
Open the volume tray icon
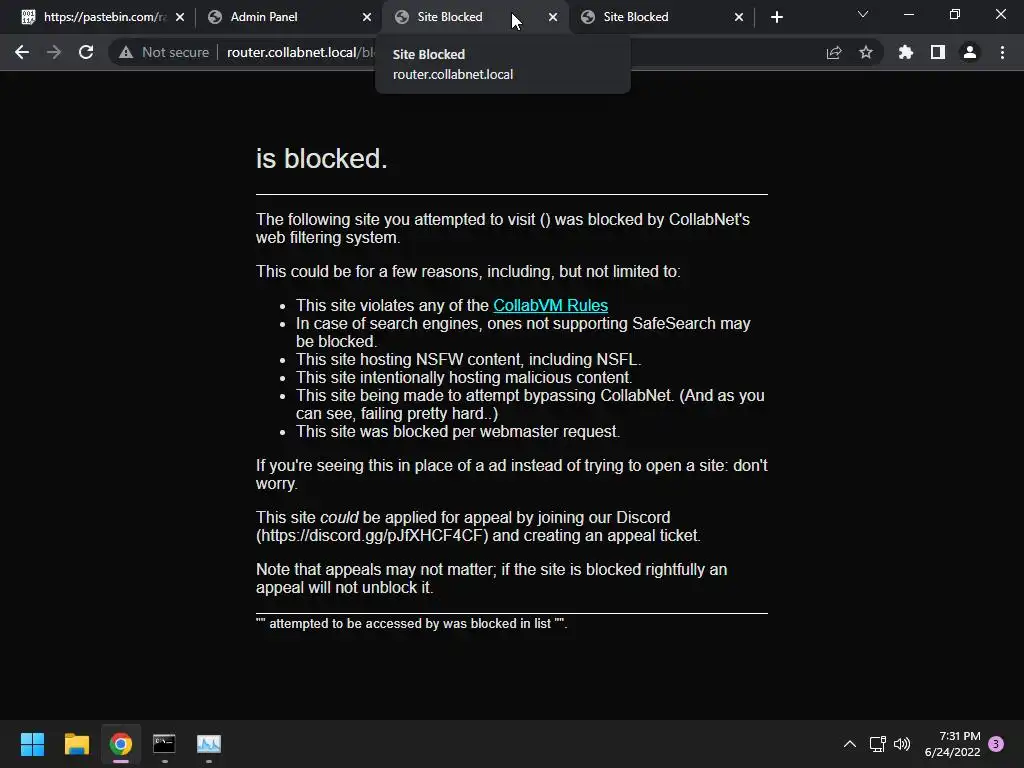click(902, 744)
